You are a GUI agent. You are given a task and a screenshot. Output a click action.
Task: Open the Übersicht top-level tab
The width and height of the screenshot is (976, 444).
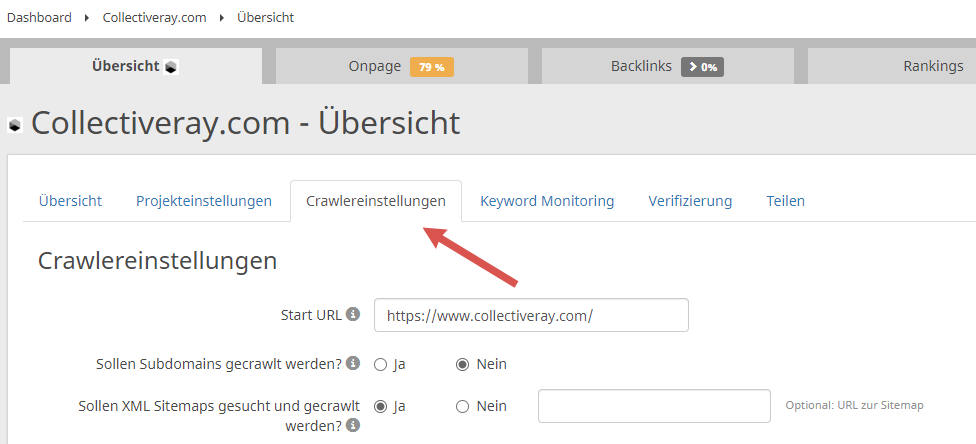(x=136, y=66)
